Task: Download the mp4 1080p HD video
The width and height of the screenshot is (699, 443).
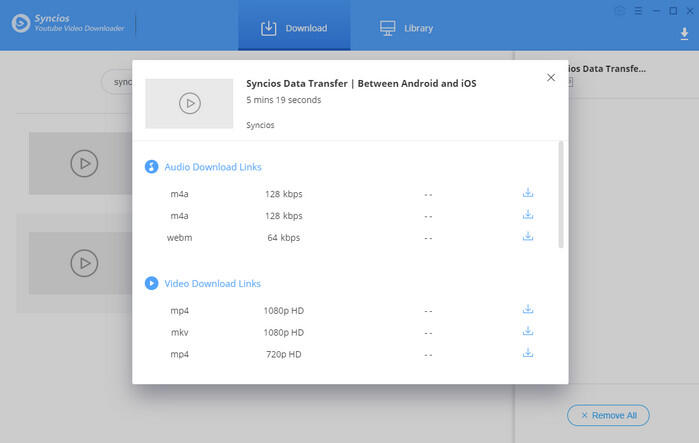Action: pyautogui.click(x=528, y=310)
